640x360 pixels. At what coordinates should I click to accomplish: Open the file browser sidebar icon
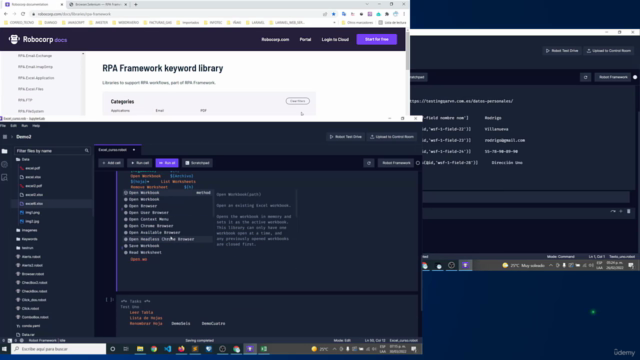[4, 151]
